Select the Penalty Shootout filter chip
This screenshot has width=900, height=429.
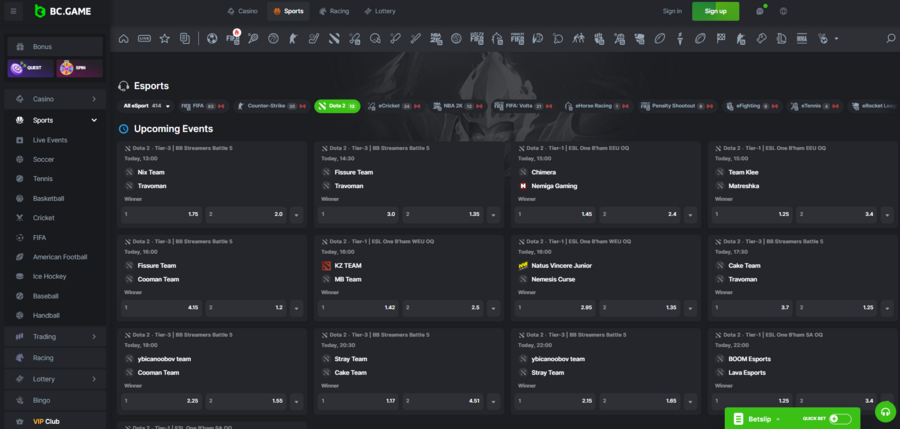(678, 106)
